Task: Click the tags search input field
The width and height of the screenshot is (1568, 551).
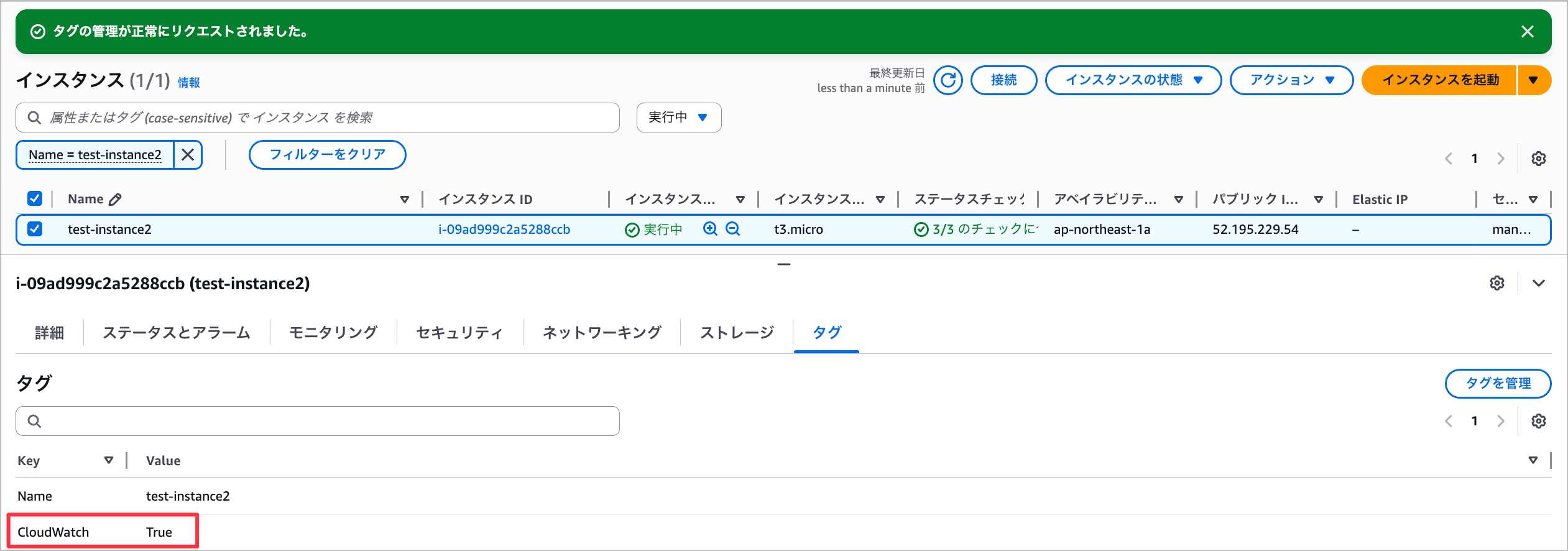Action: (317, 421)
